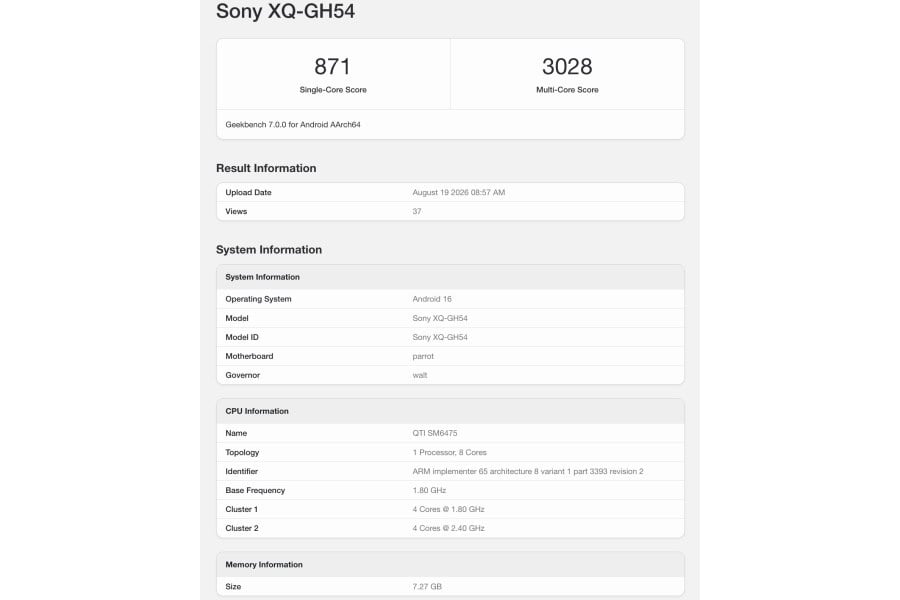Select the 1 Processor, 8 Cores value

tap(449, 452)
